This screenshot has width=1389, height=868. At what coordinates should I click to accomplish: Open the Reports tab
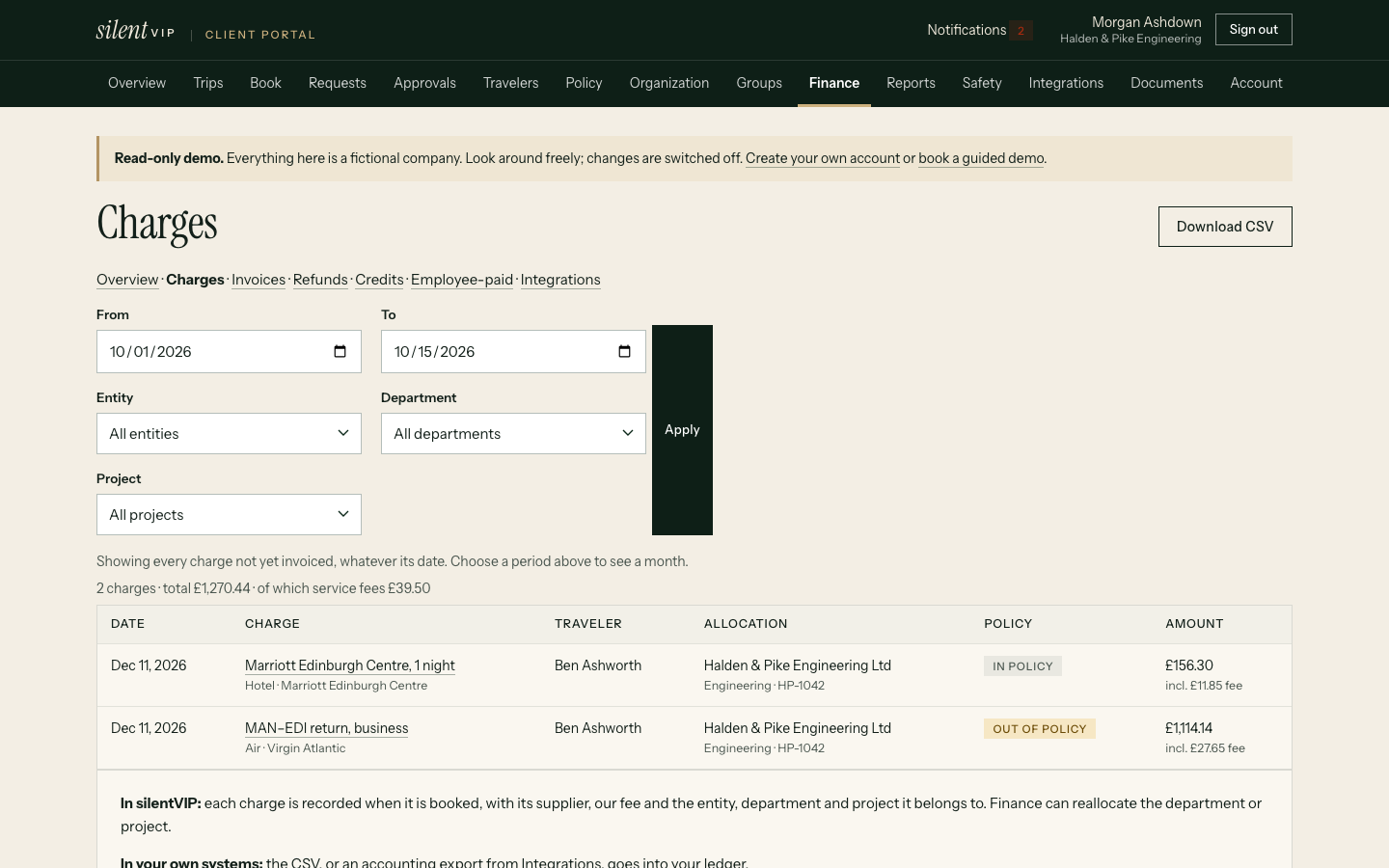[912, 83]
